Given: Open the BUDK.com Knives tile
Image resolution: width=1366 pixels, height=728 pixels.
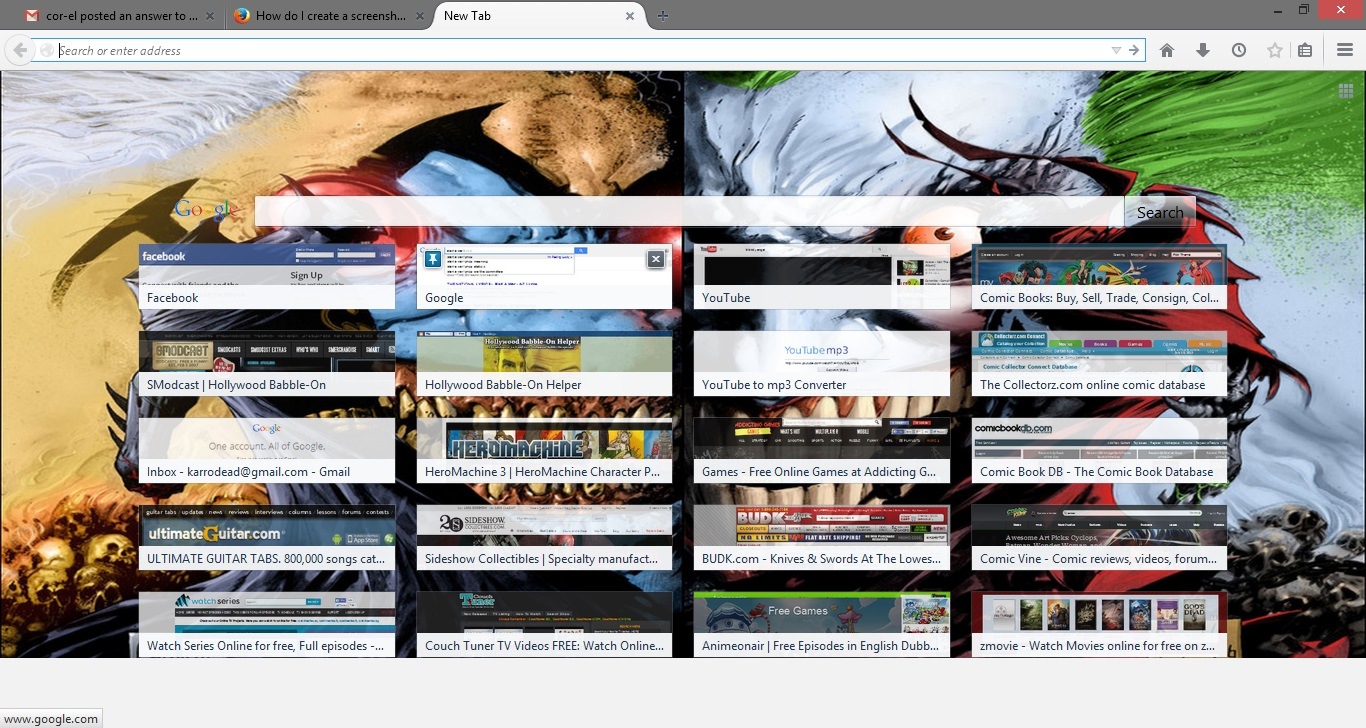Looking at the screenshot, I should pyautogui.click(x=822, y=537).
